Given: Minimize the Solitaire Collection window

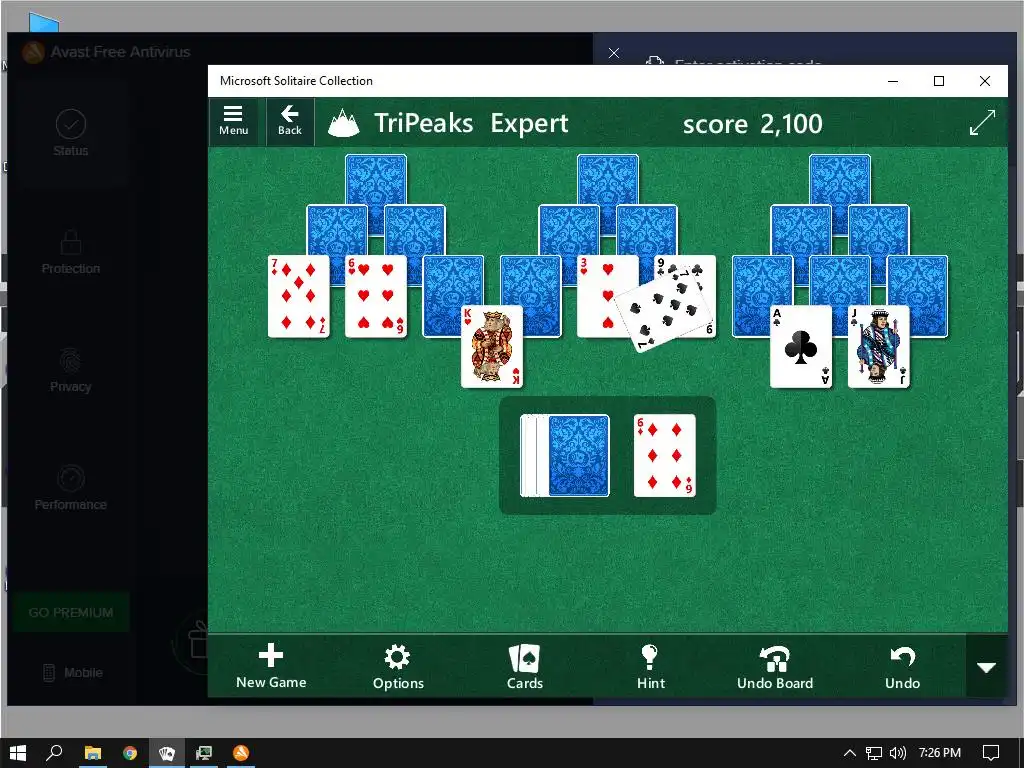Looking at the screenshot, I should click(x=893, y=81).
